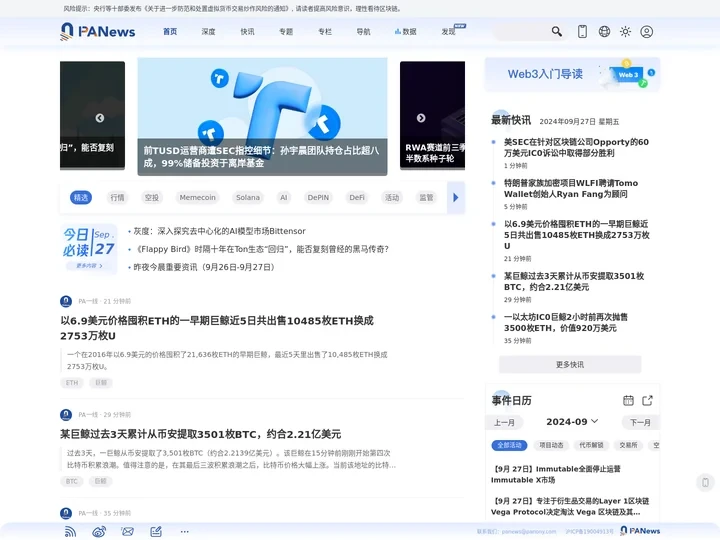Click PA一线 avatar on ETH whale article
Screen dimensions: 720x540
pyautogui.click(x=66, y=301)
